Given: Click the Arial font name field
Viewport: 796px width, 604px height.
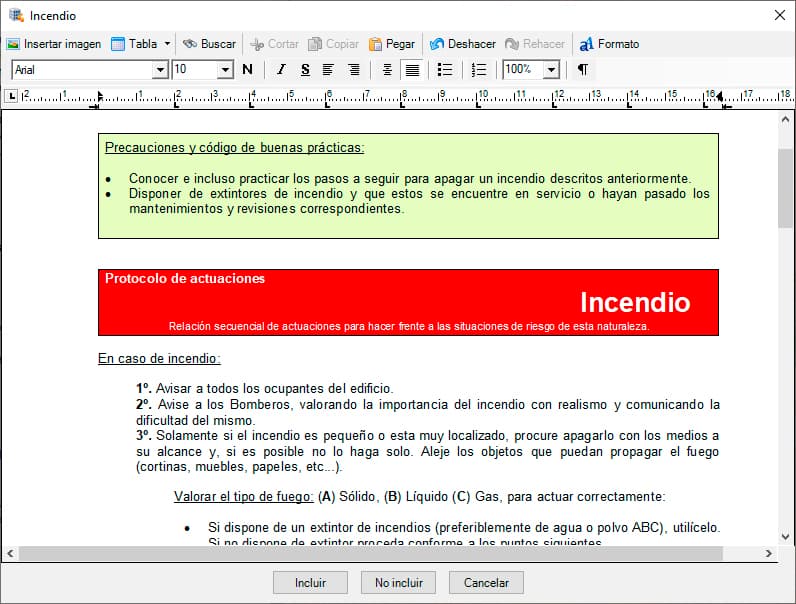Looking at the screenshot, I should (x=82, y=70).
